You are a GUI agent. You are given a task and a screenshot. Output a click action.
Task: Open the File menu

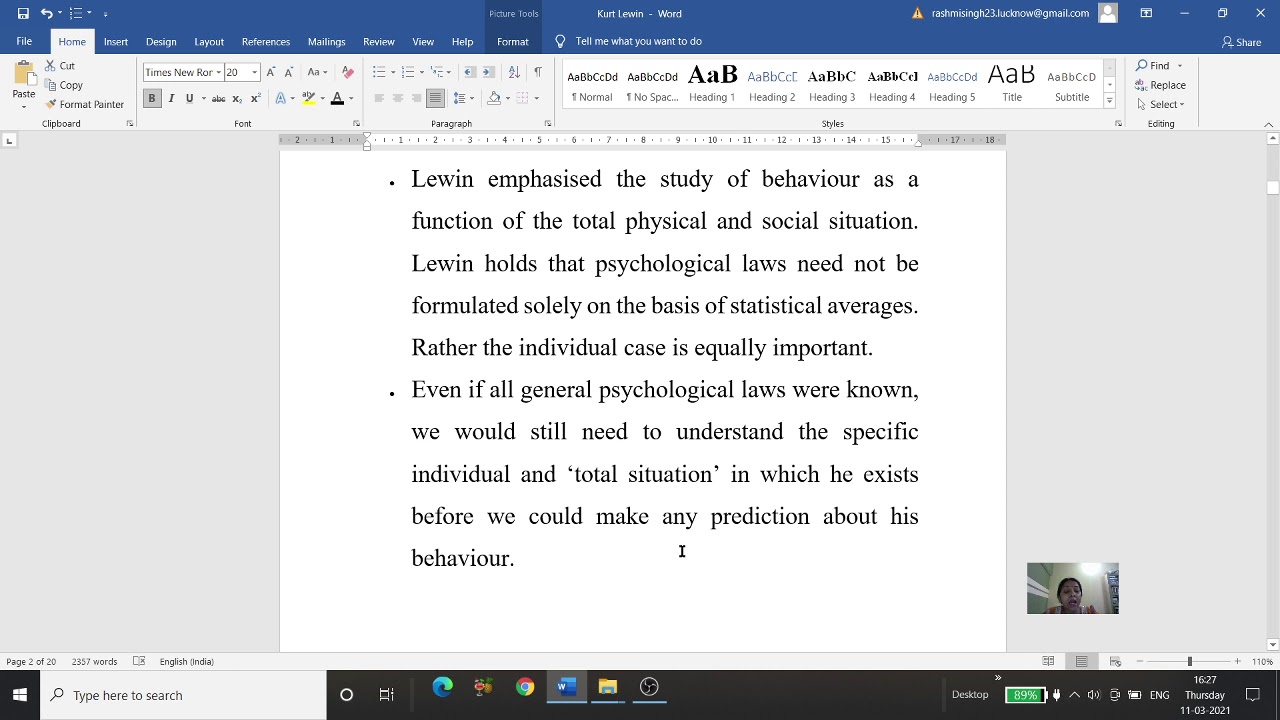click(x=24, y=41)
